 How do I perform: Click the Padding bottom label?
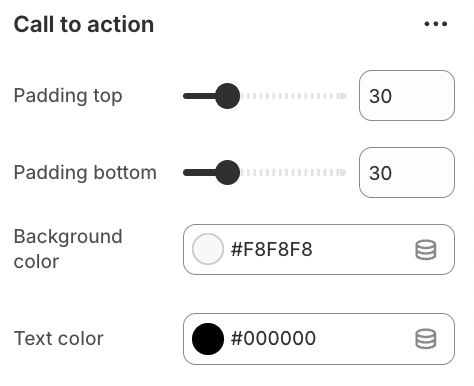click(85, 173)
